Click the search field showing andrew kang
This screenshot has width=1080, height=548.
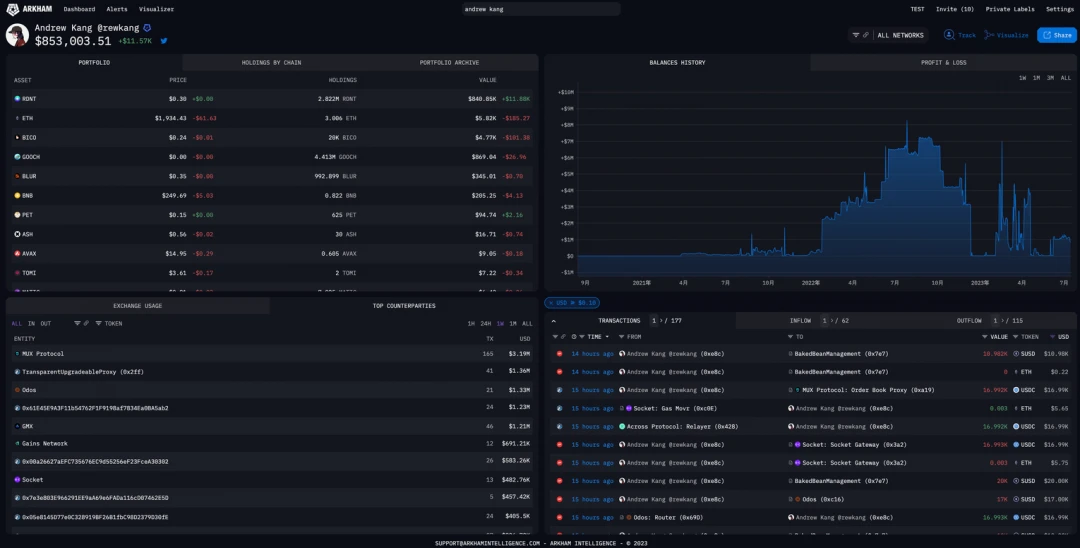(540, 9)
